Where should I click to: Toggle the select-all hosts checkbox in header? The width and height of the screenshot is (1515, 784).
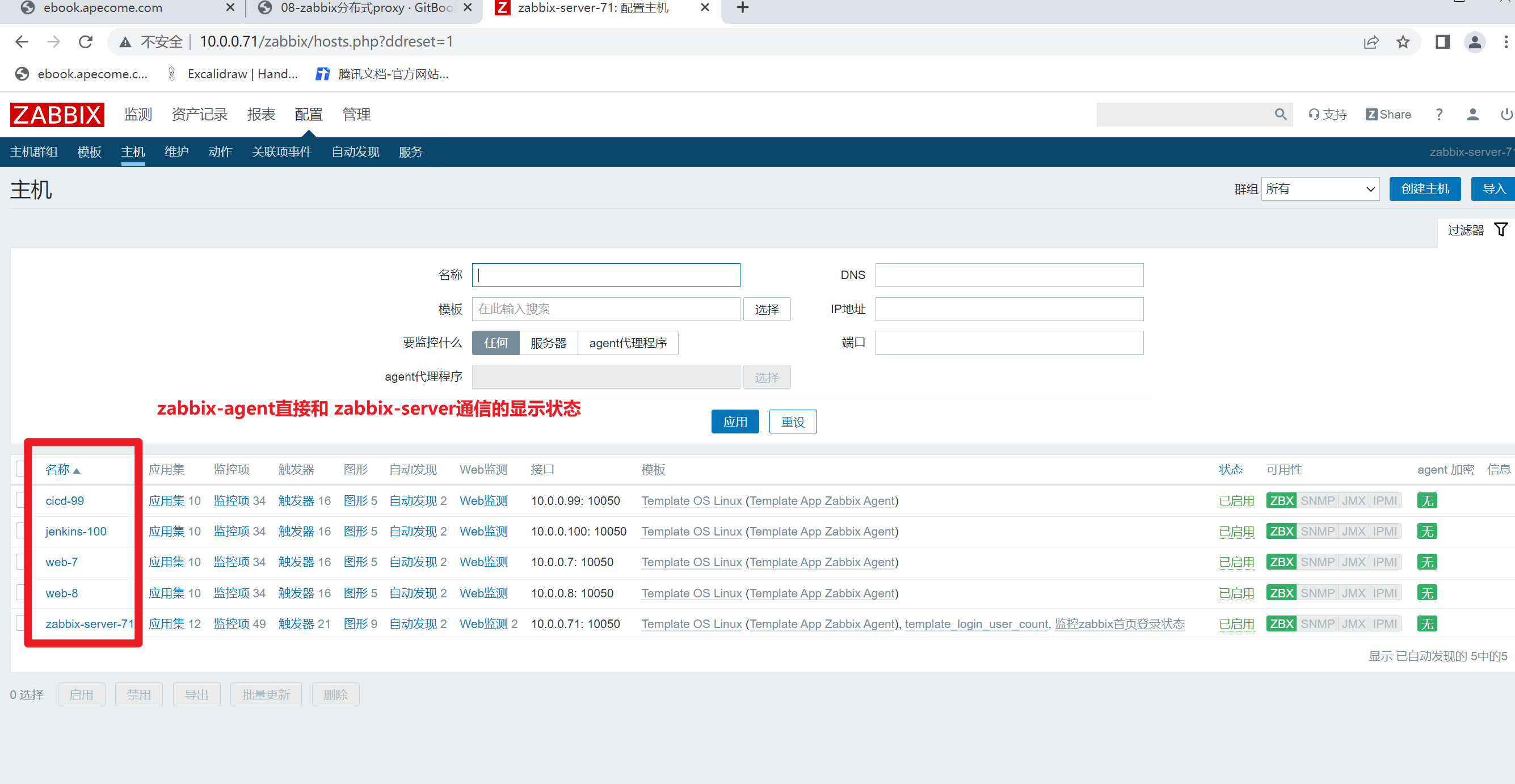pyautogui.click(x=20, y=469)
